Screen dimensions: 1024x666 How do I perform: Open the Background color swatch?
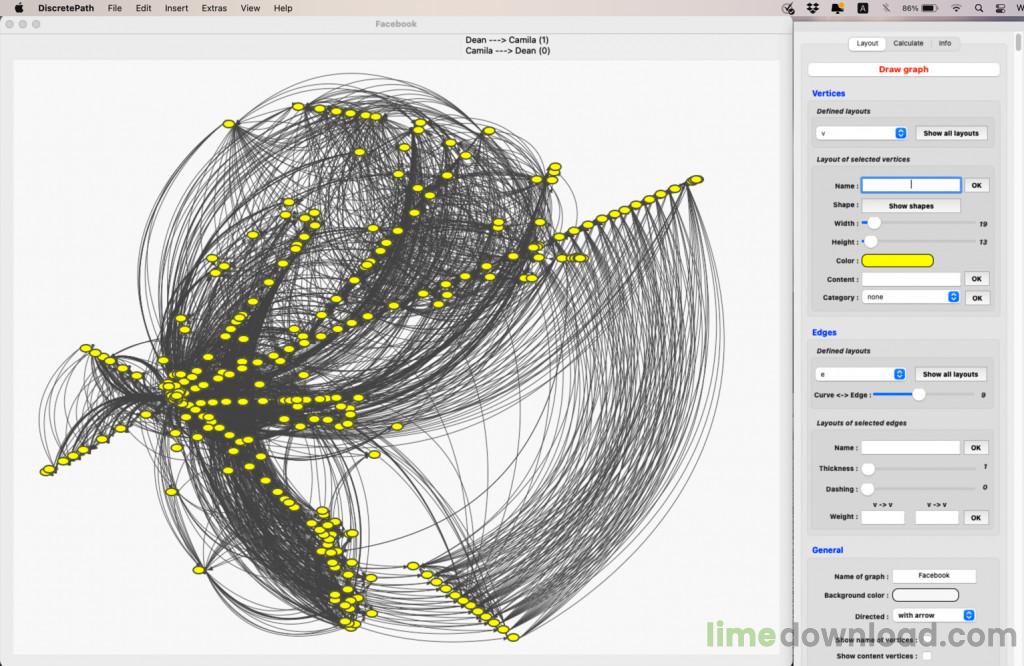coord(925,595)
